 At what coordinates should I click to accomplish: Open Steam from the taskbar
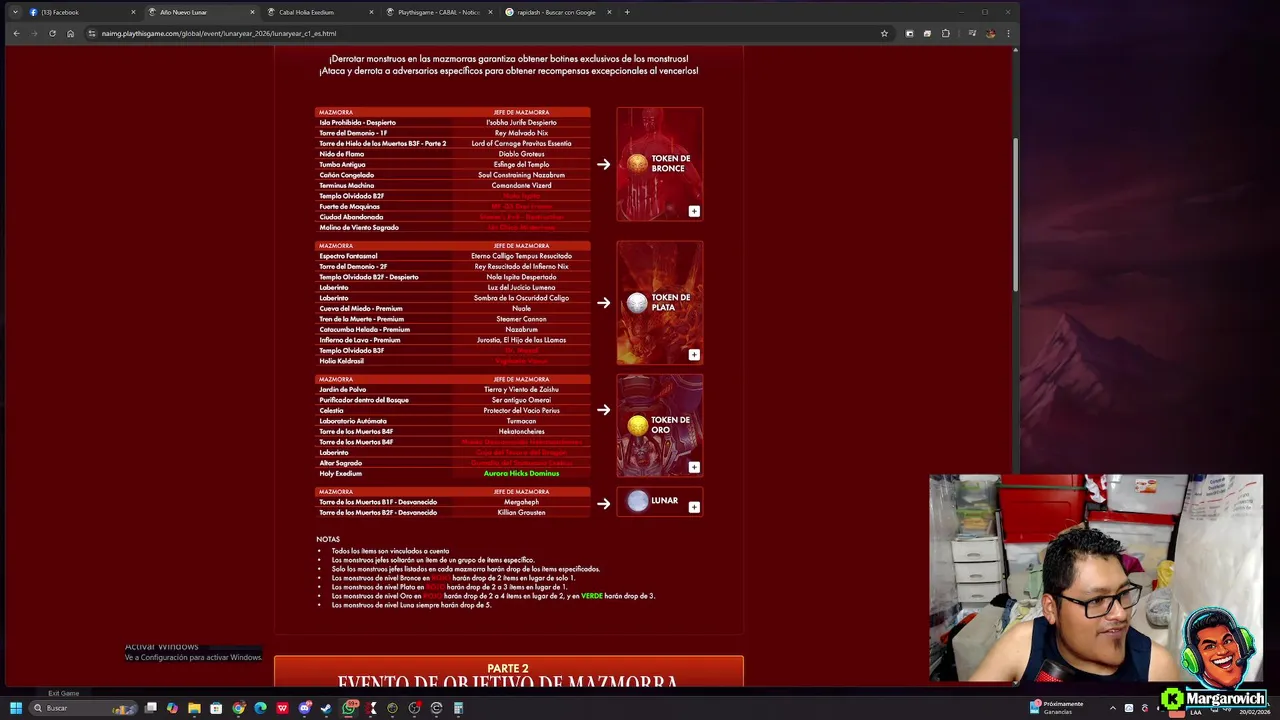click(x=326, y=708)
